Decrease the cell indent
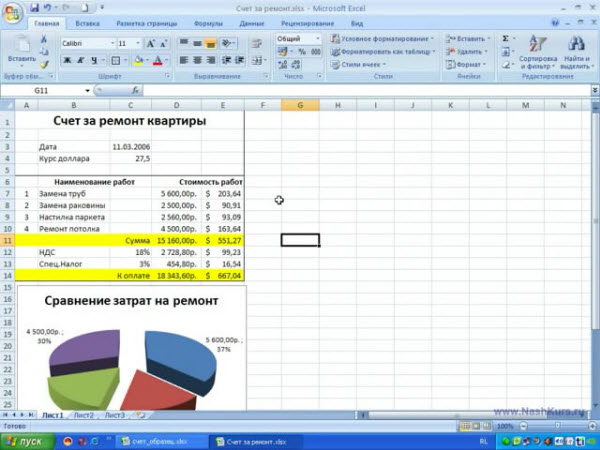The image size is (600, 450). [x=227, y=60]
